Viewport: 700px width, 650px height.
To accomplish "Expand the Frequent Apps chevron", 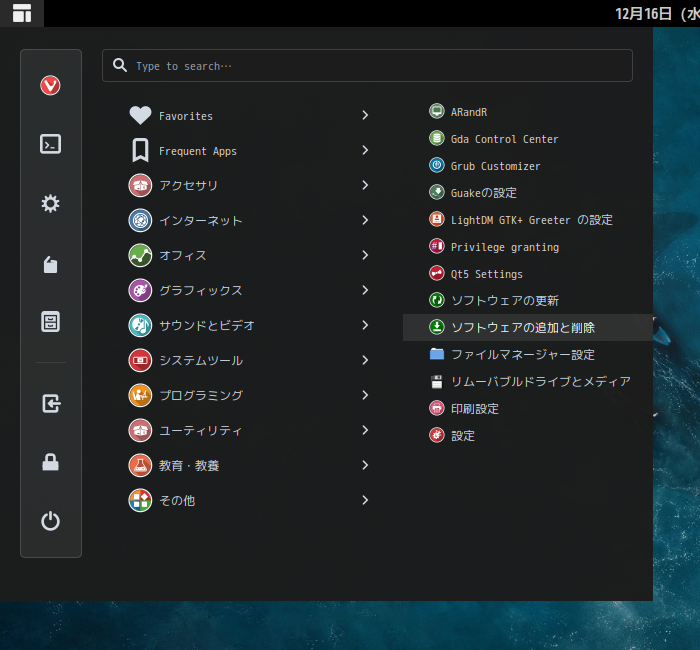I will pyautogui.click(x=365, y=150).
